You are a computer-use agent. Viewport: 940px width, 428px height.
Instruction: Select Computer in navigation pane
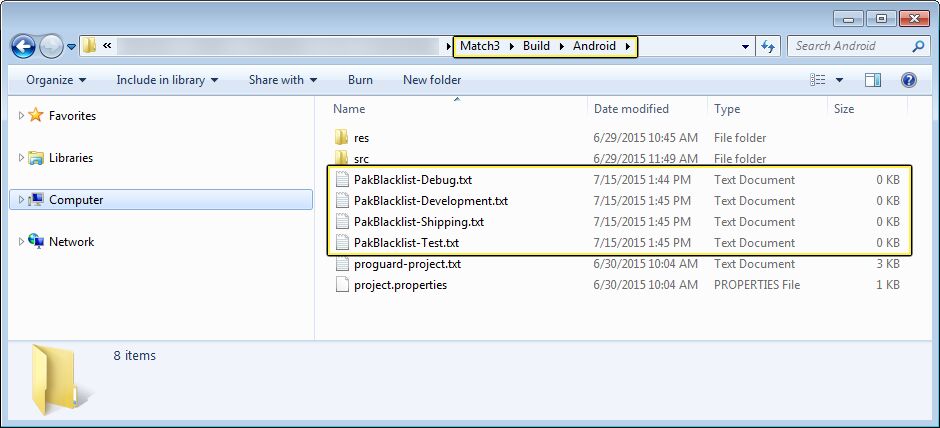76,200
